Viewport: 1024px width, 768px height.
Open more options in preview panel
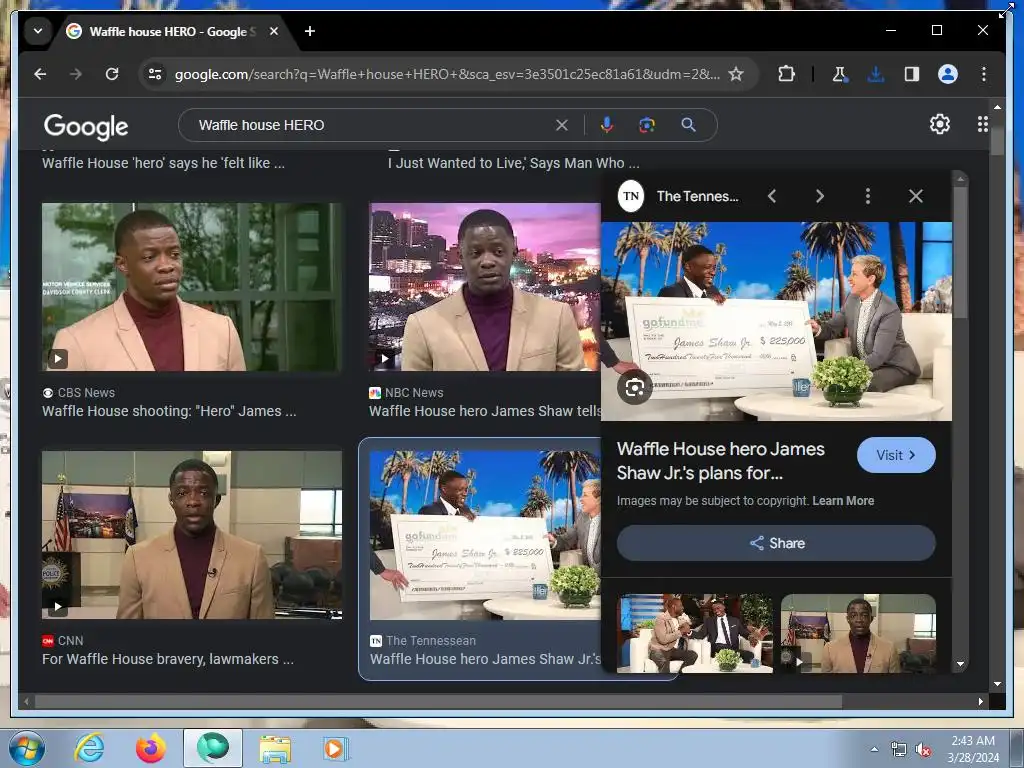(x=867, y=196)
